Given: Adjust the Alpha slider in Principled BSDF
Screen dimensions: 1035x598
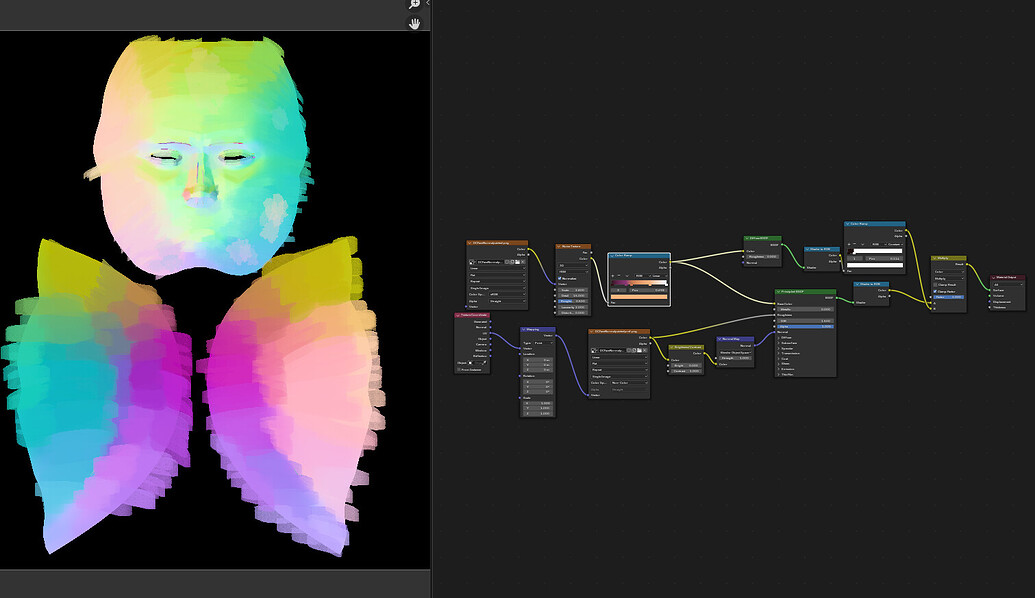Looking at the screenshot, I should pyautogui.click(x=805, y=327).
